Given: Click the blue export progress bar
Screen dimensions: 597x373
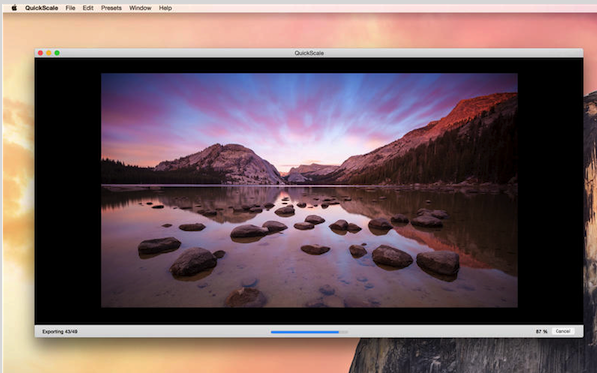Looking at the screenshot, I should [x=309, y=332].
